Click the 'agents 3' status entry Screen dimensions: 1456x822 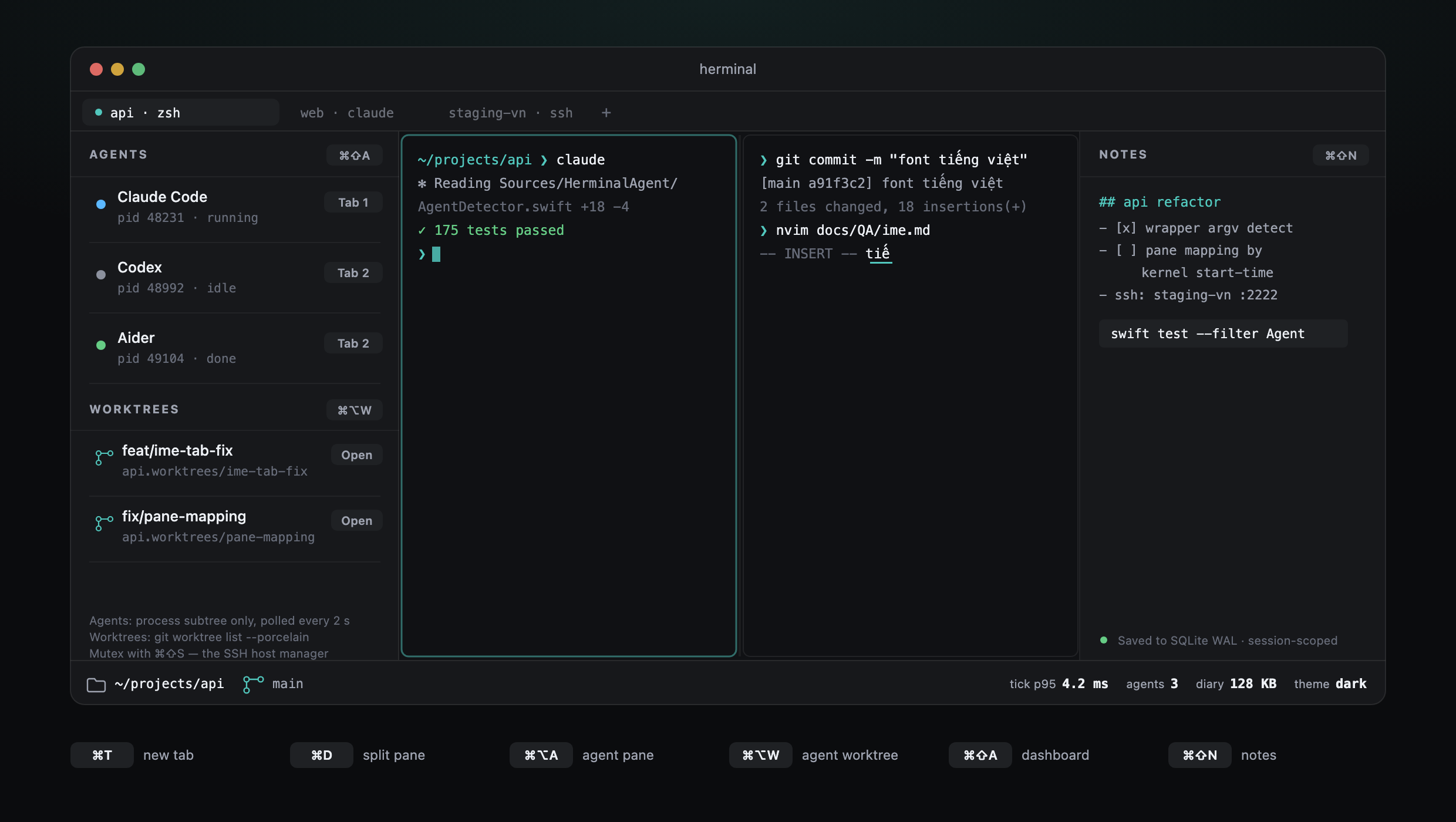[x=1152, y=683]
